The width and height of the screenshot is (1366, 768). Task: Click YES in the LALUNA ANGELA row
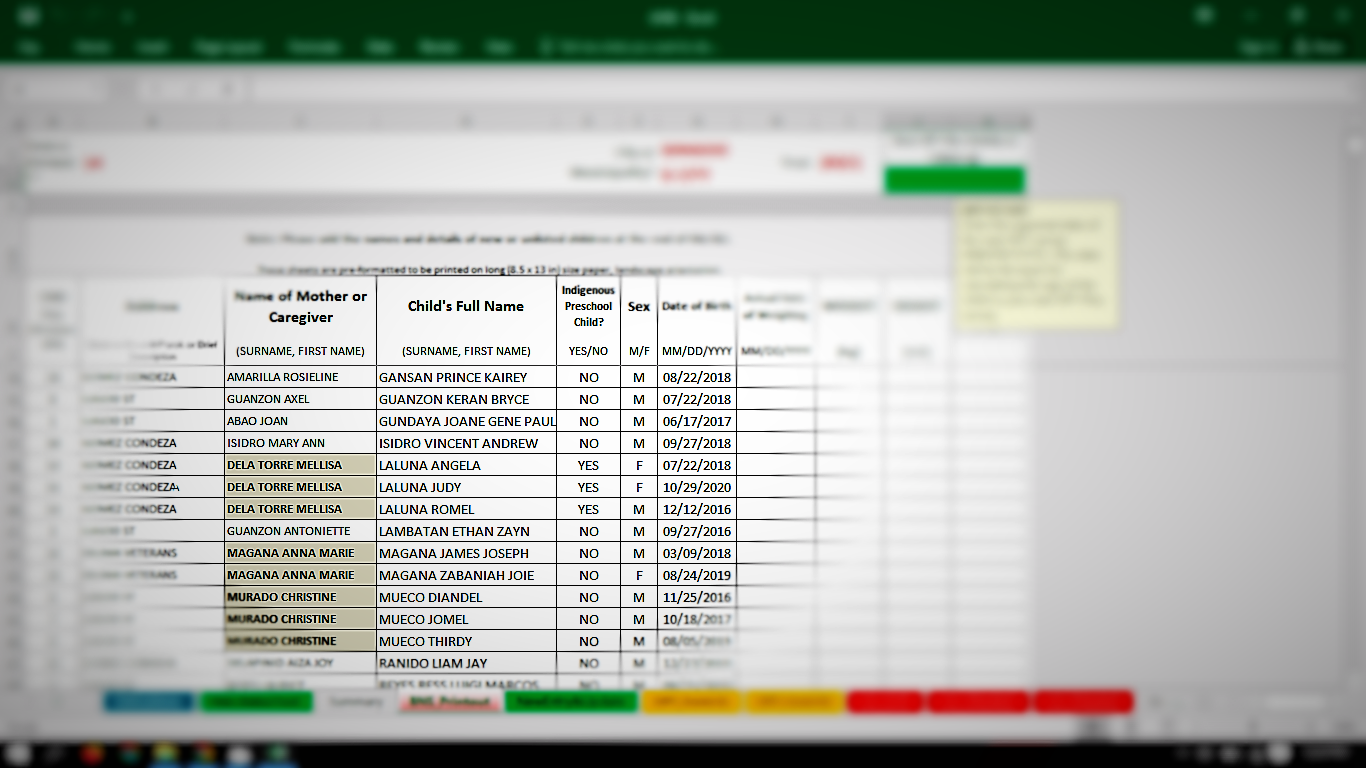pyautogui.click(x=588, y=465)
